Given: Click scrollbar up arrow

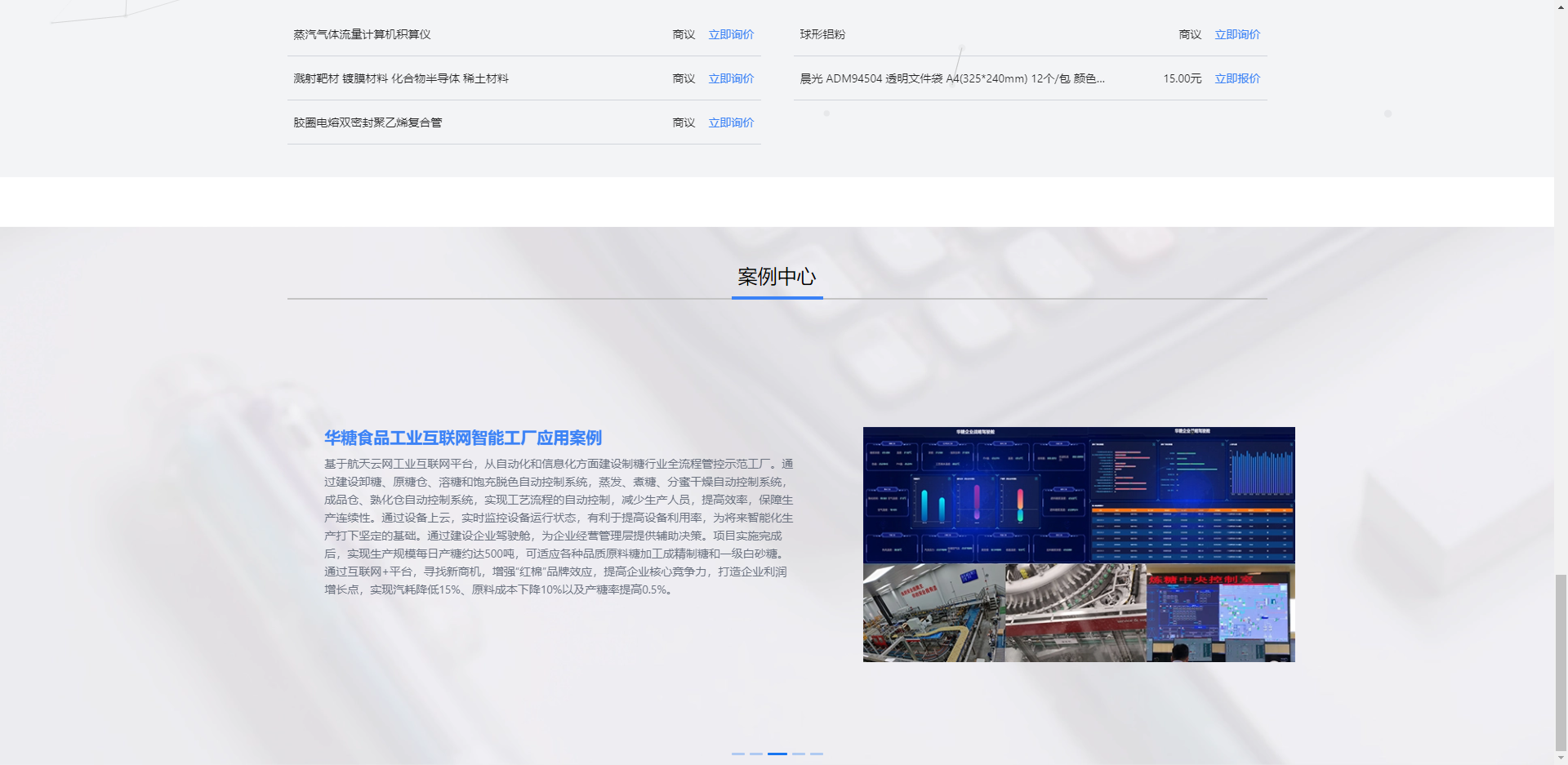Looking at the screenshot, I should click(x=1561, y=7).
